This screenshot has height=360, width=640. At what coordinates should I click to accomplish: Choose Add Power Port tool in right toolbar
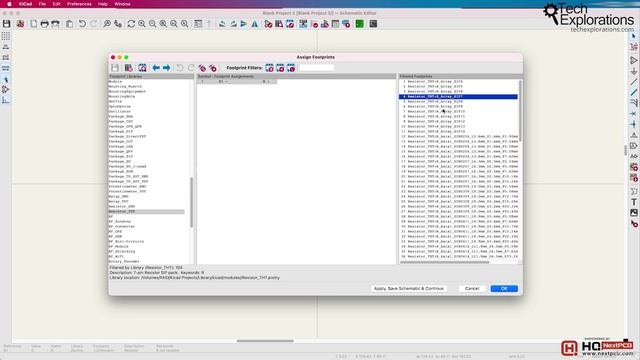[x=633, y=71]
